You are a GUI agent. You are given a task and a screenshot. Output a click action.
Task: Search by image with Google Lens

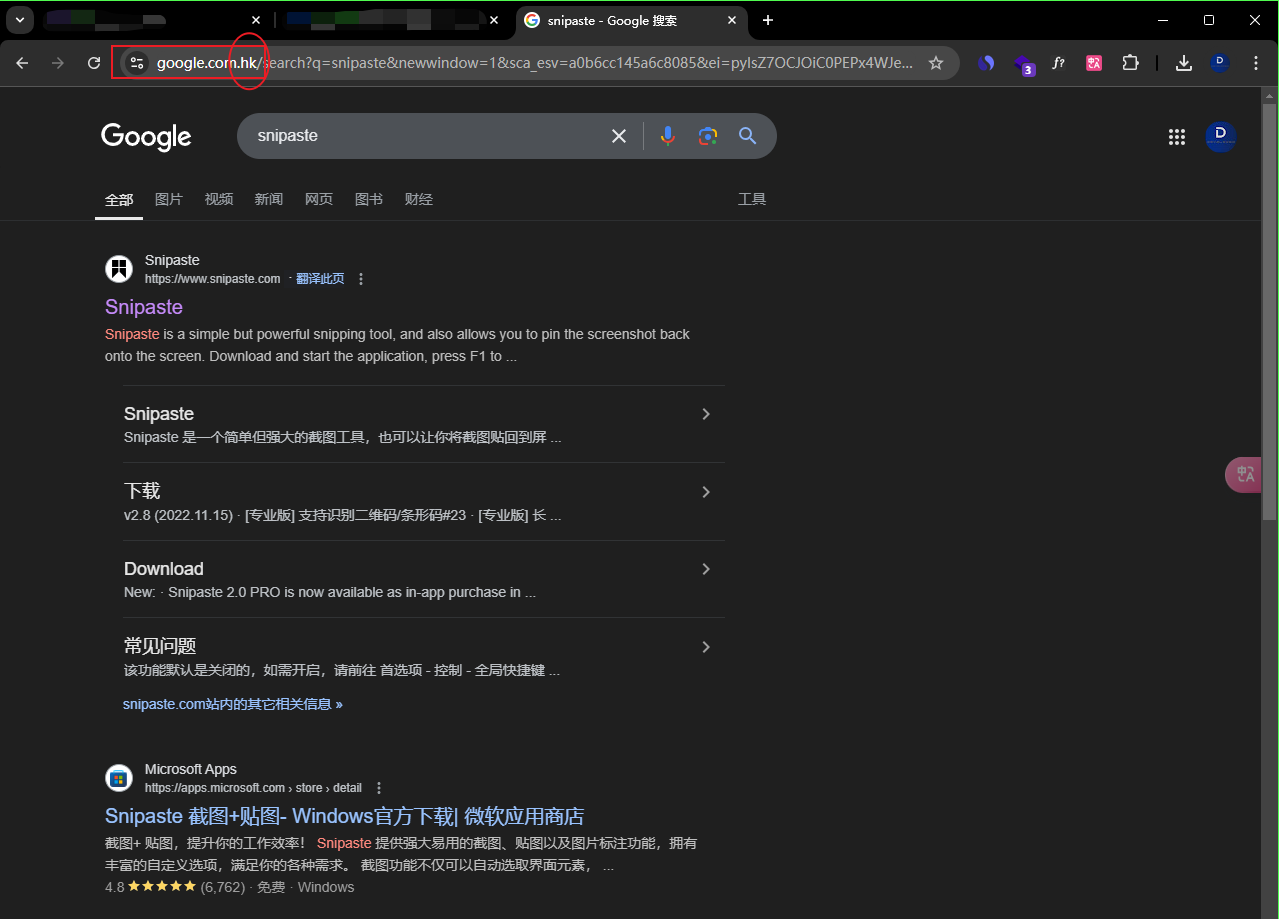(x=708, y=136)
